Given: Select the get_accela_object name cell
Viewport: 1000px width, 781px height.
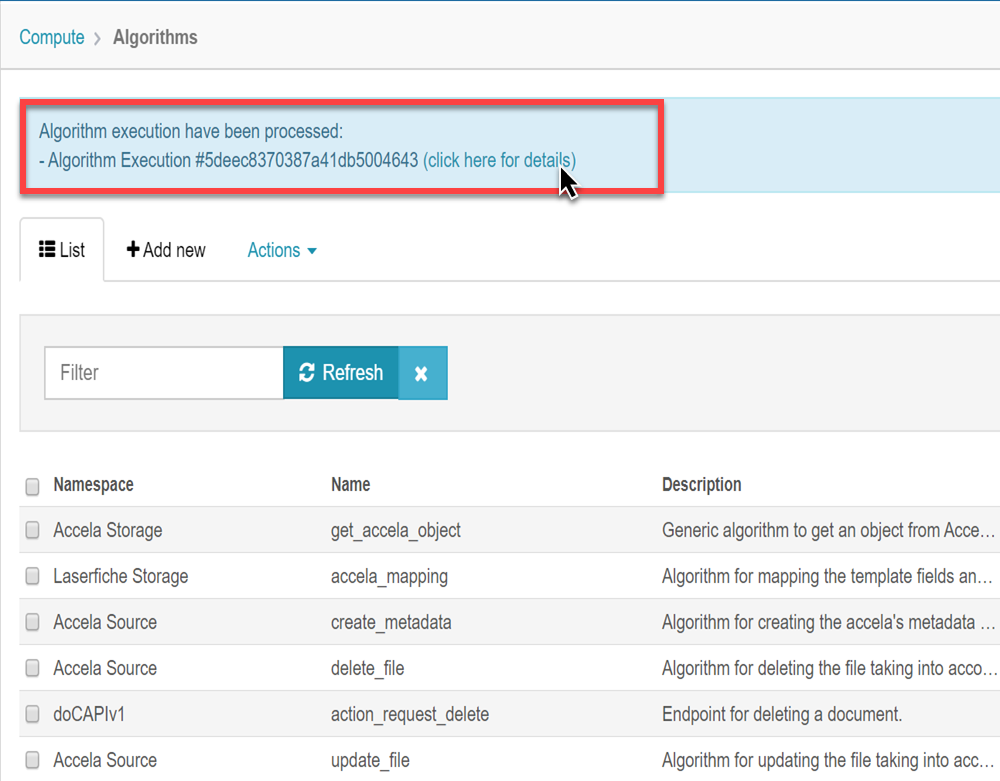Looking at the screenshot, I should click(395, 530).
